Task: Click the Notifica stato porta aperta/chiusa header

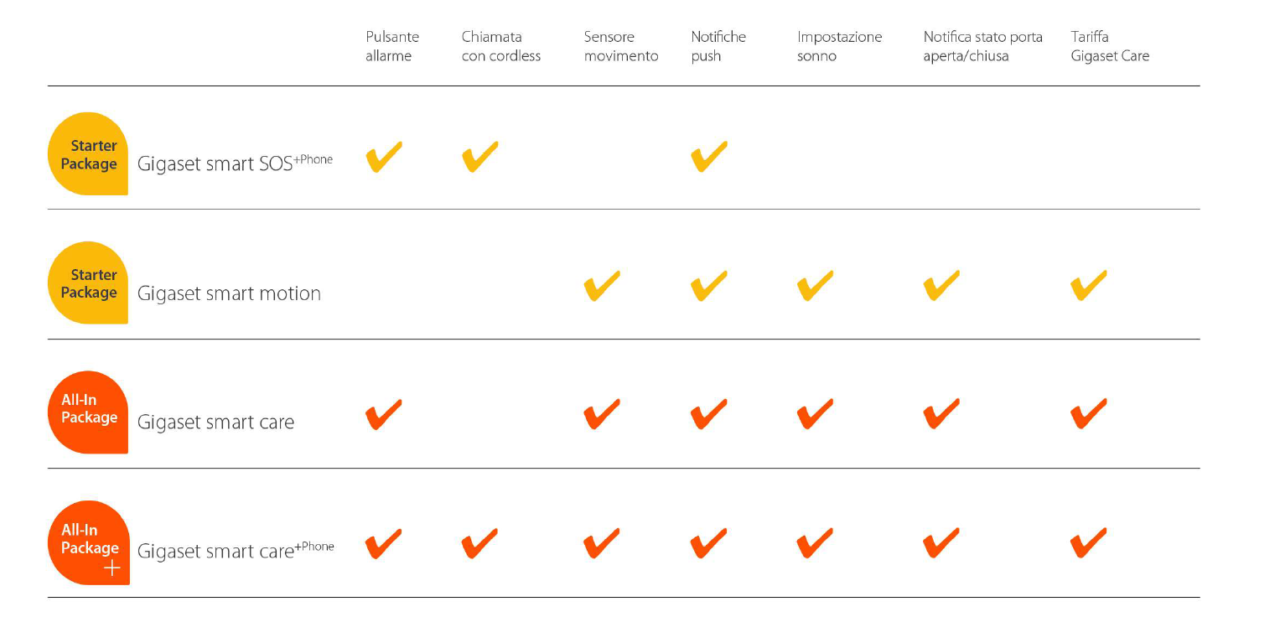Action: click(x=982, y=46)
